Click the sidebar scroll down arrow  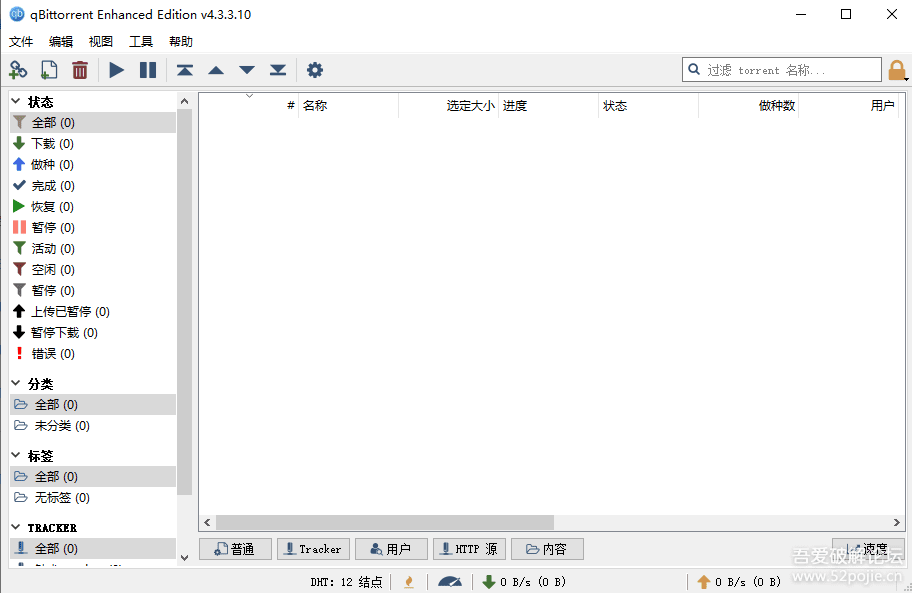pyautogui.click(x=184, y=558)
